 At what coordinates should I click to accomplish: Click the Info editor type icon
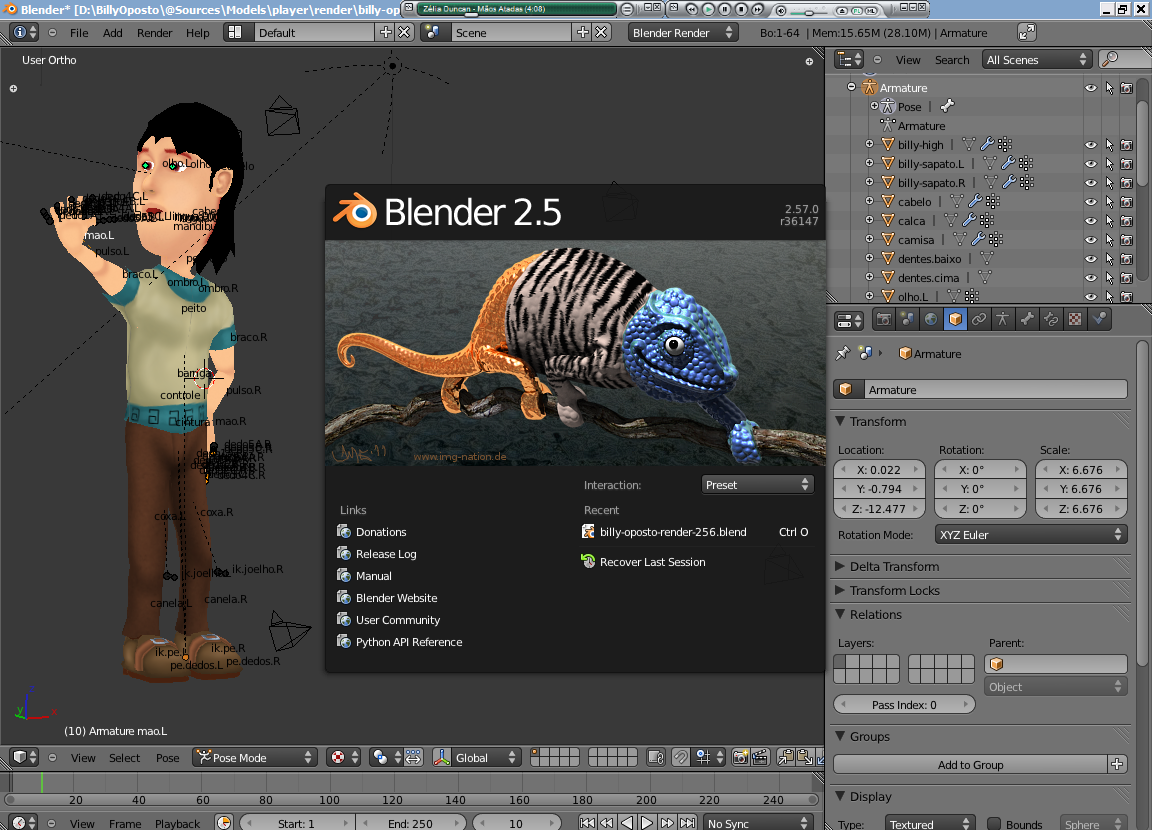(x=24, y=32)
